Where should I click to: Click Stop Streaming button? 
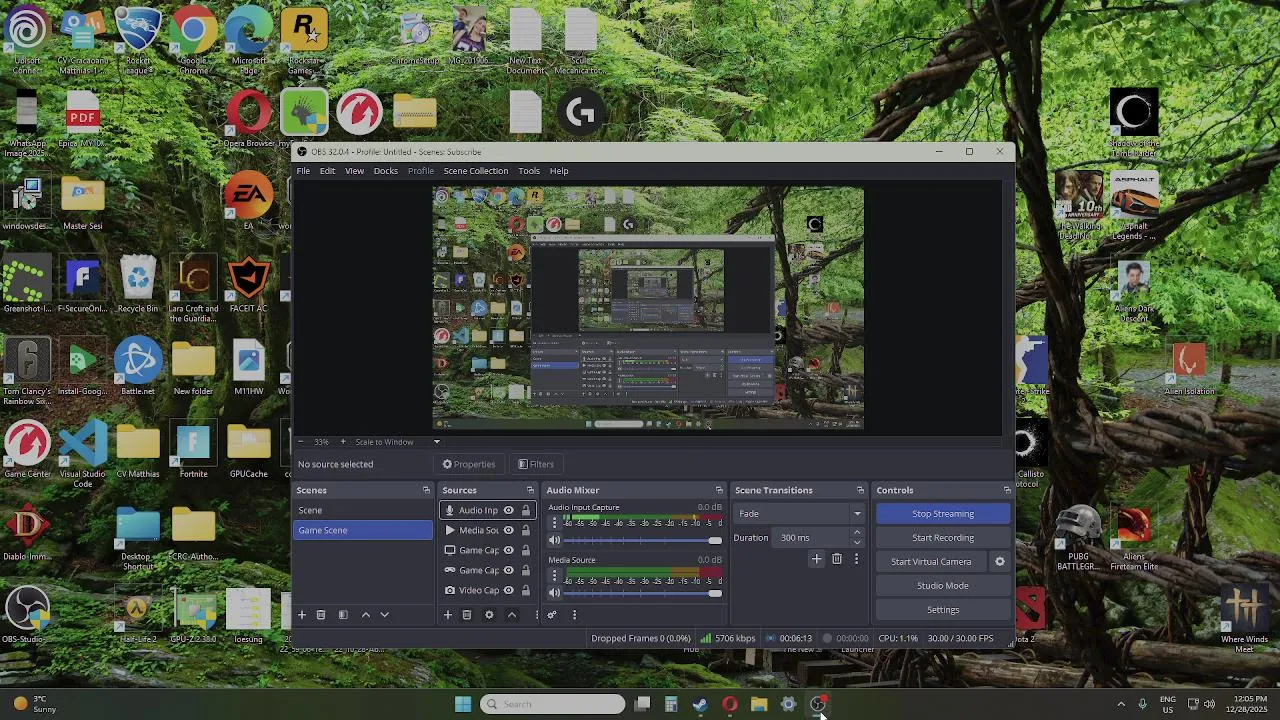(943, 514)
